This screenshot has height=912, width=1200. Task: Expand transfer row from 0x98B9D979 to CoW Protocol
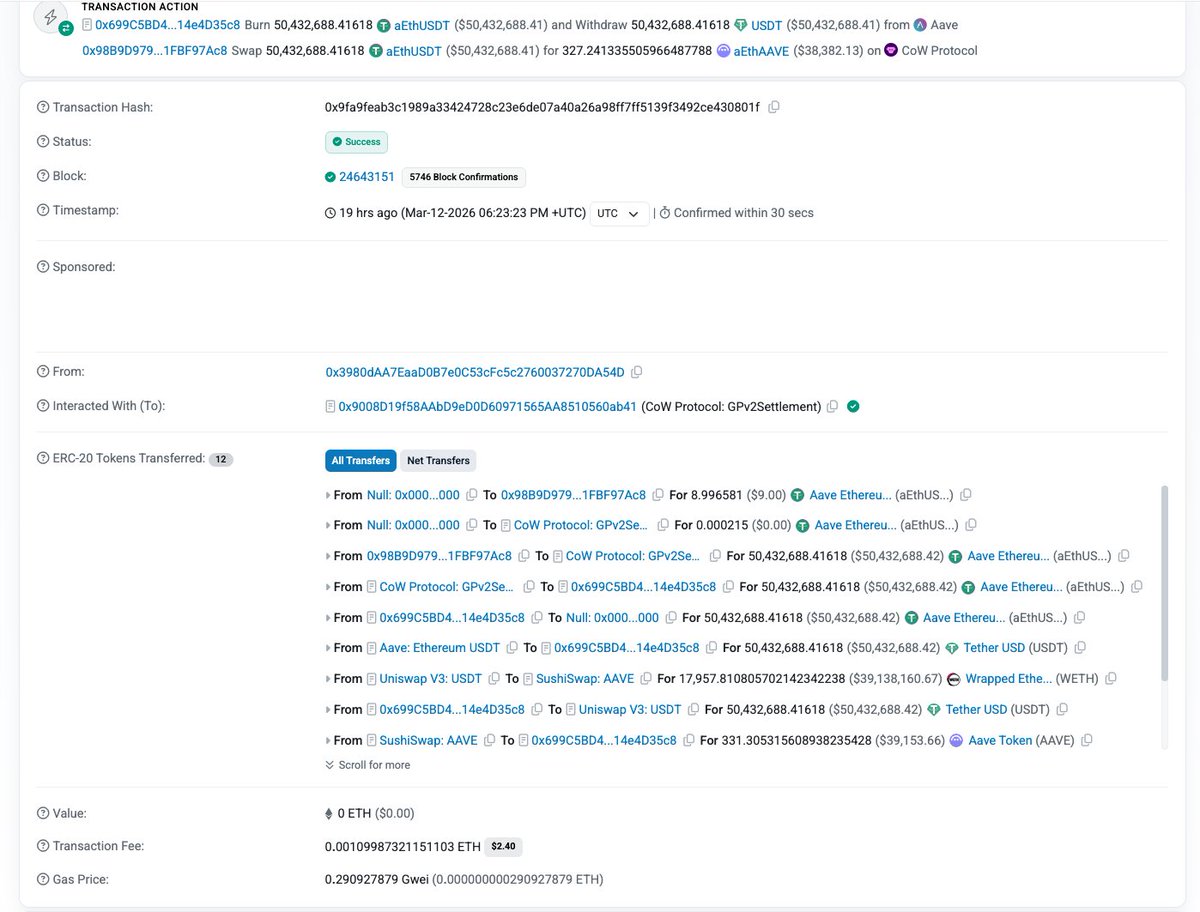tap(328, 556)
